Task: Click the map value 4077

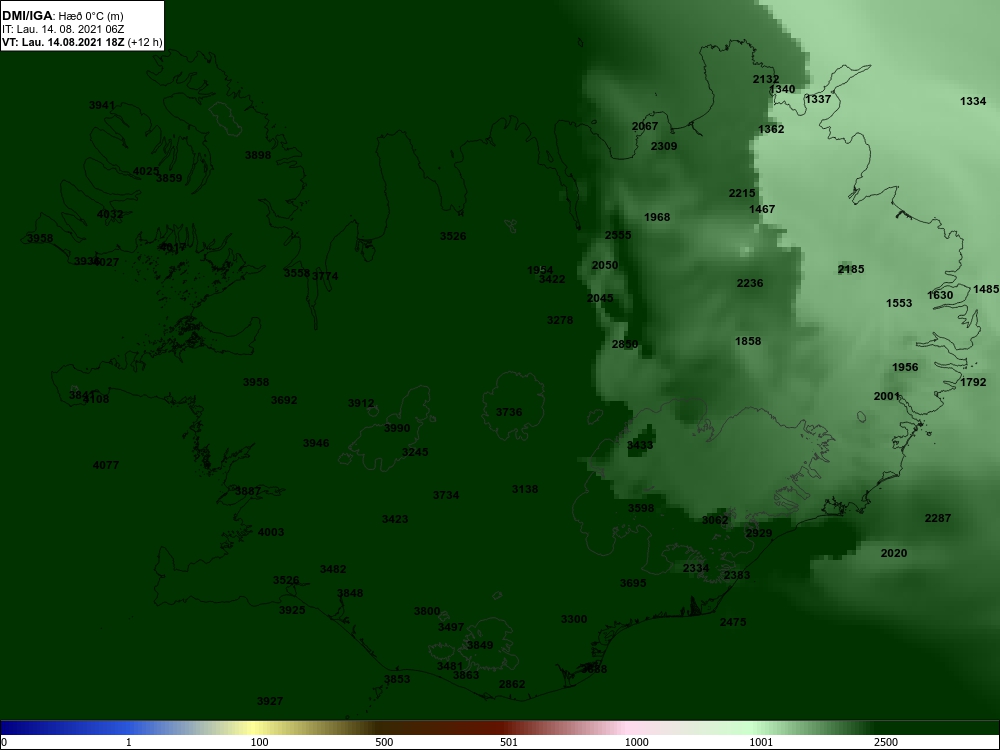Action: point(106,465)
